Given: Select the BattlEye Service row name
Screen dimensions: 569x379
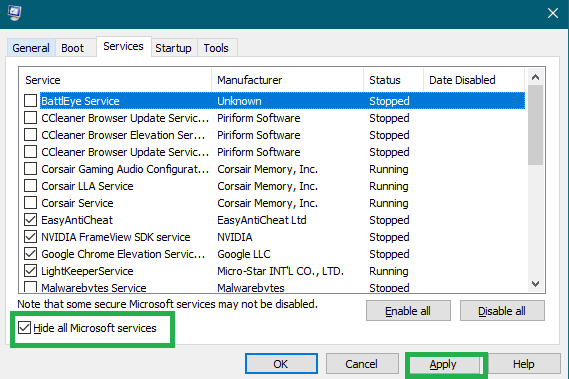Looking at the screenshot, I should [x=80, y=101].
